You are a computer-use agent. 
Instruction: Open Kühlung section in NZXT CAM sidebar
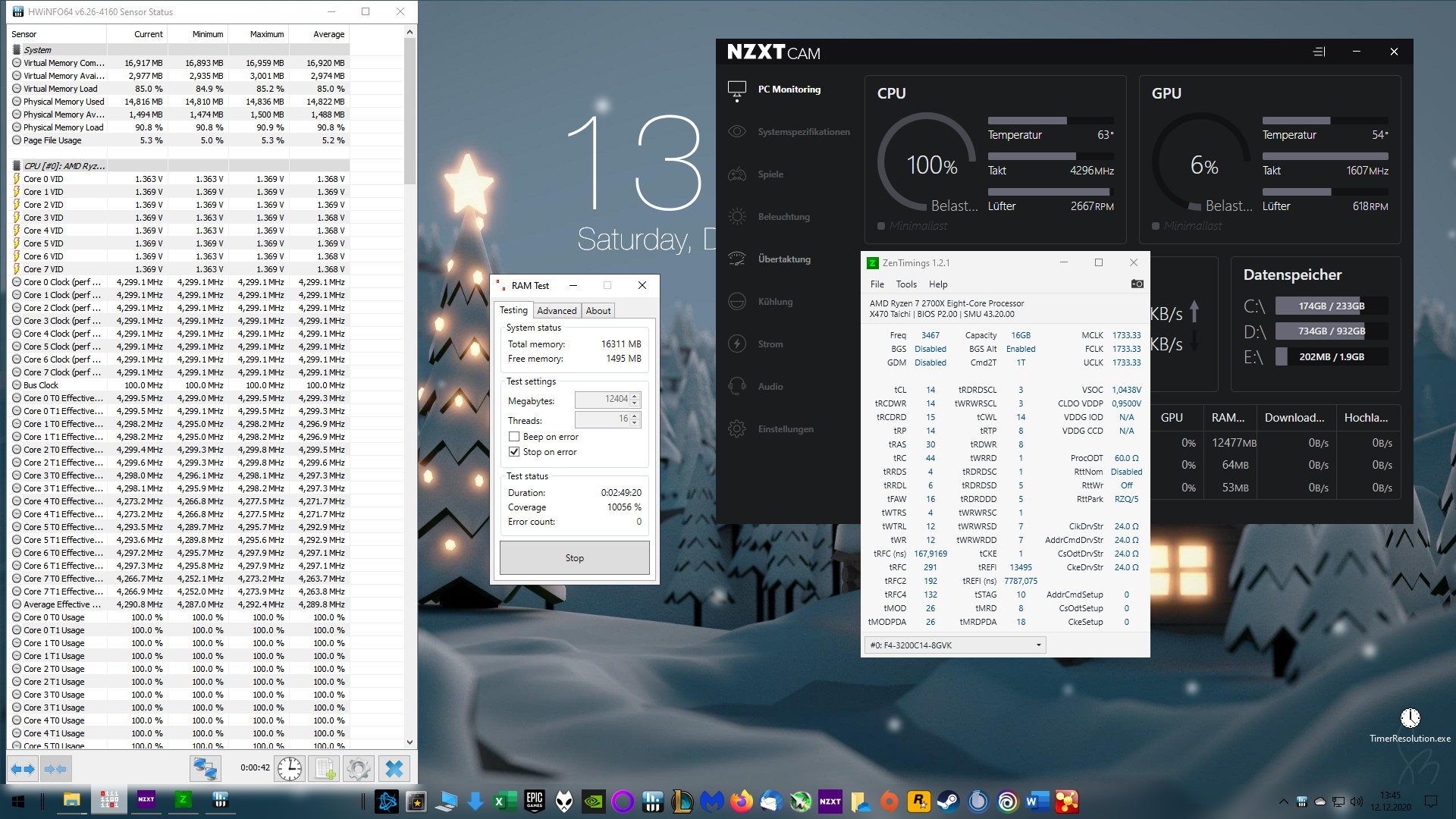click(x=775, y=302)
